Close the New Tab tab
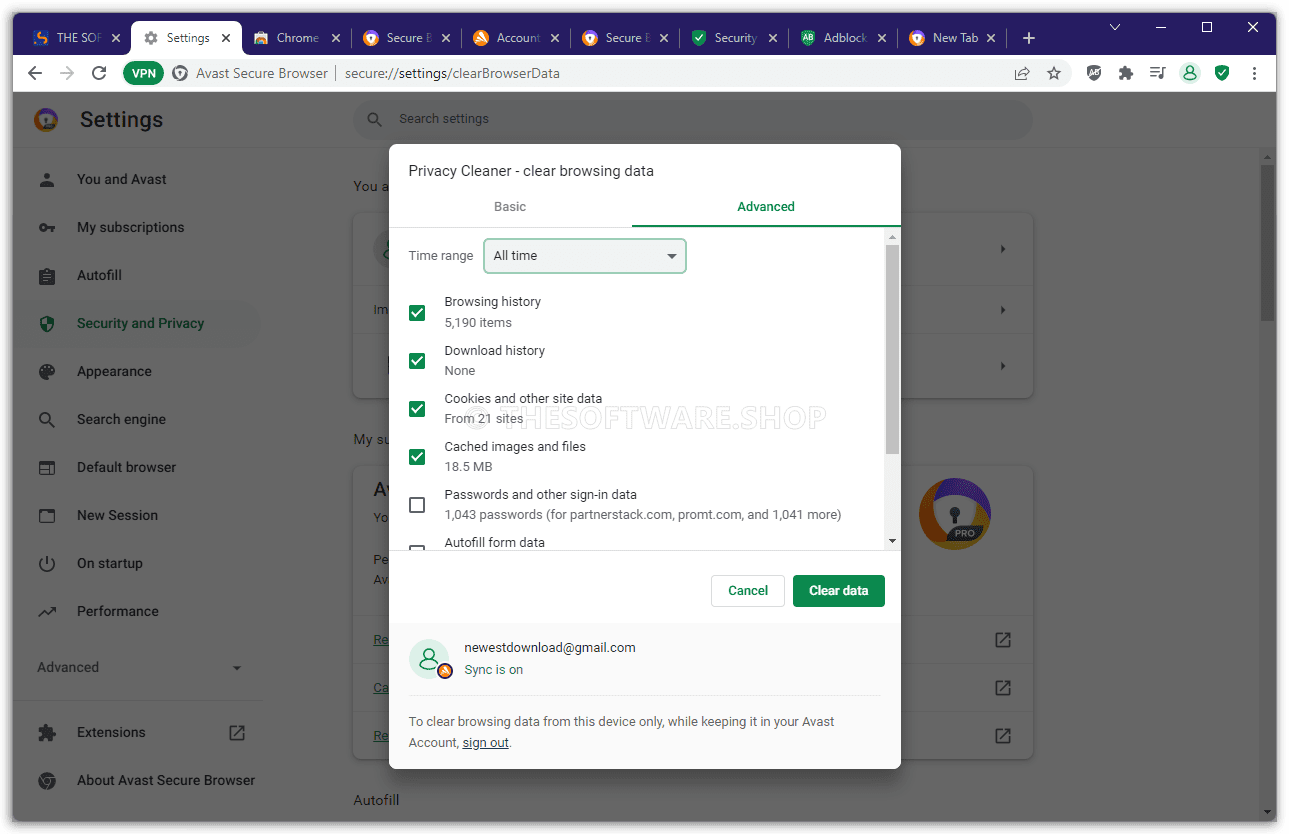 click(990, 38)
